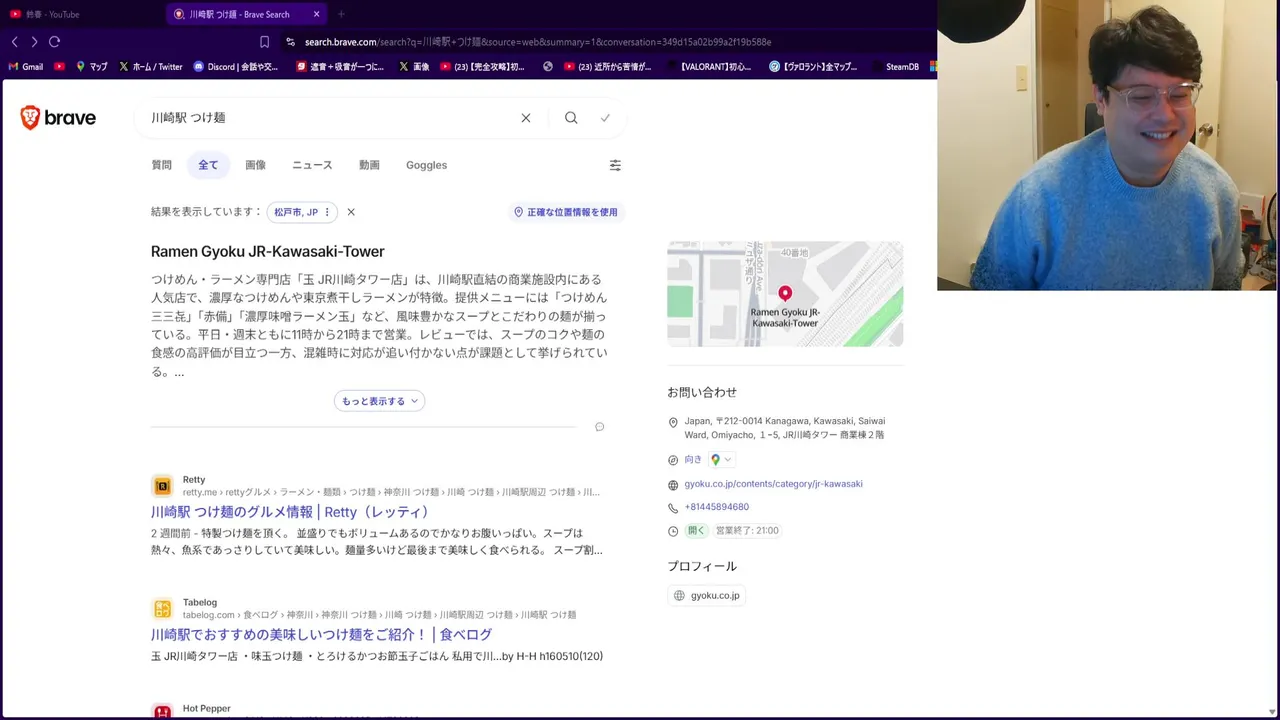Open Discord bookmark

point(236,67)
